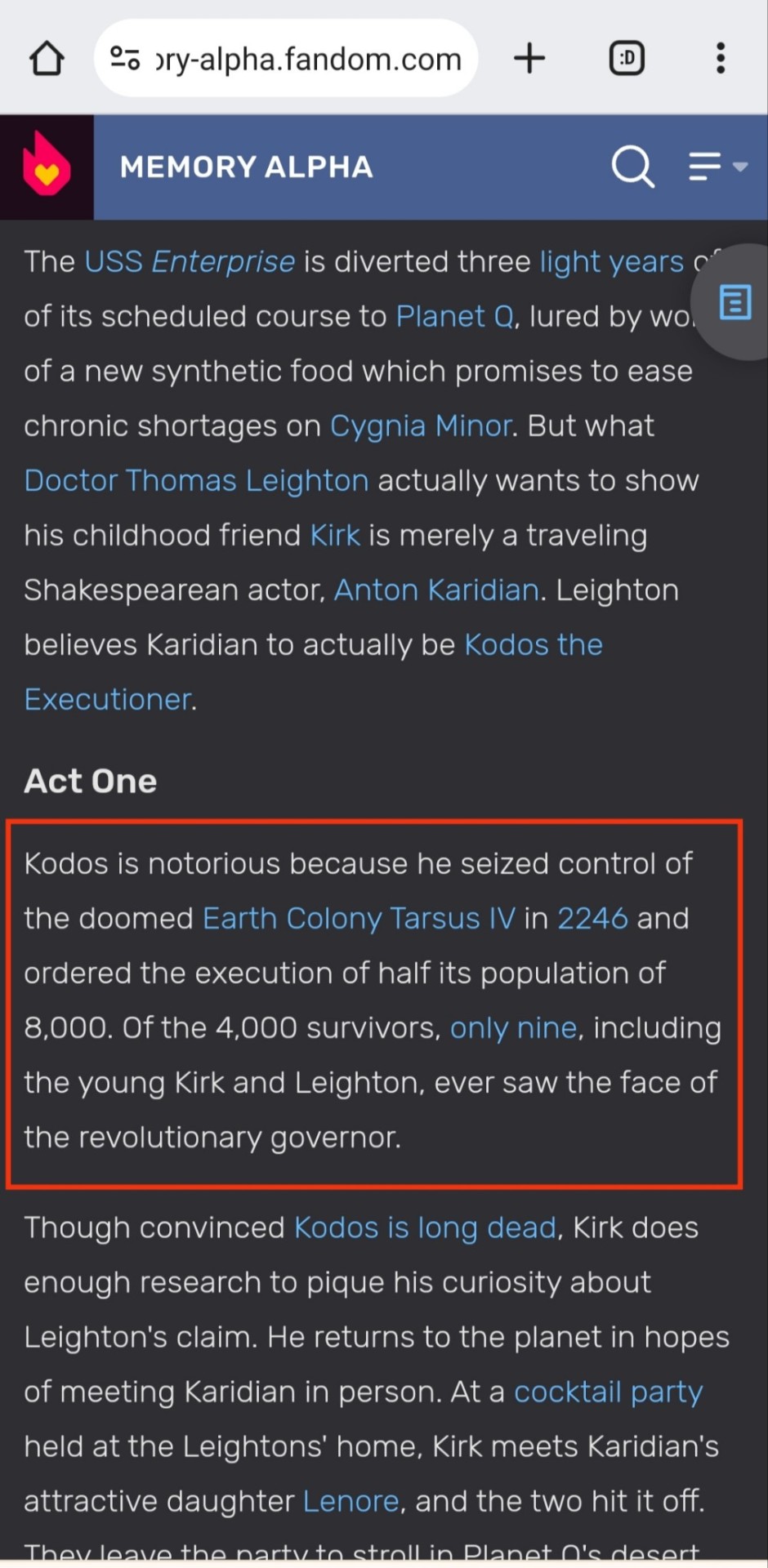Follow the Earth Colony Tarsus IV link
Image resolution: width=768 pixels, height=1568 pixels.
[359, 918]
